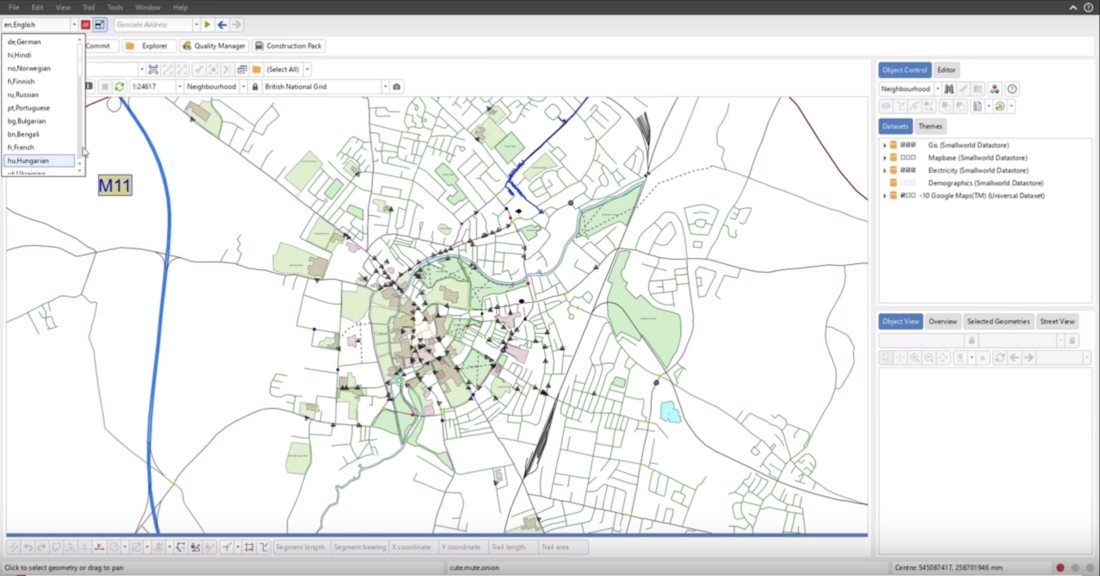The height and width of the screenshot is (576, 1100).
Task: Go back using the blue left arrow
Action: tap(222, 25)
